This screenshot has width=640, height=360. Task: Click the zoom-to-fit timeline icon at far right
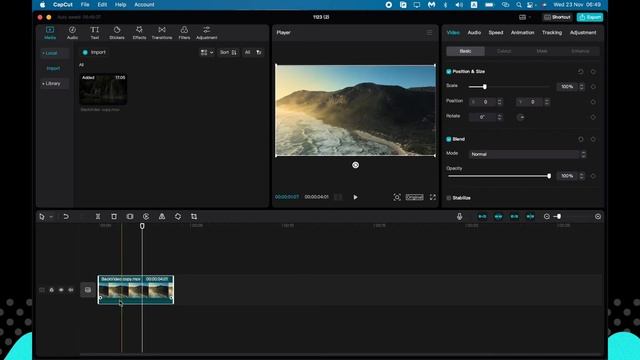[598, 216]
